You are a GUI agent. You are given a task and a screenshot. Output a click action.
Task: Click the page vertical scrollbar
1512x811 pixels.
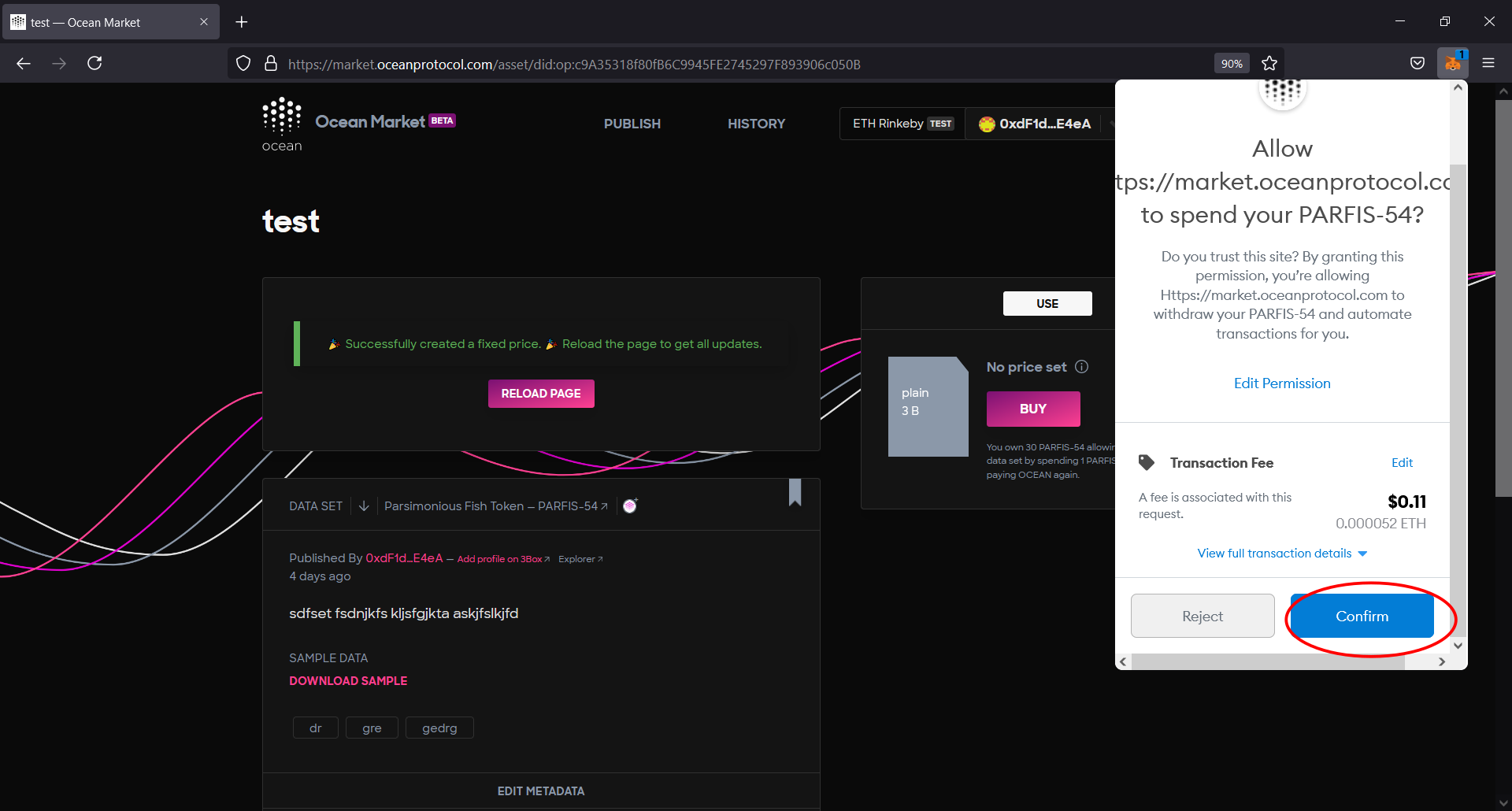click(1503, 299)
